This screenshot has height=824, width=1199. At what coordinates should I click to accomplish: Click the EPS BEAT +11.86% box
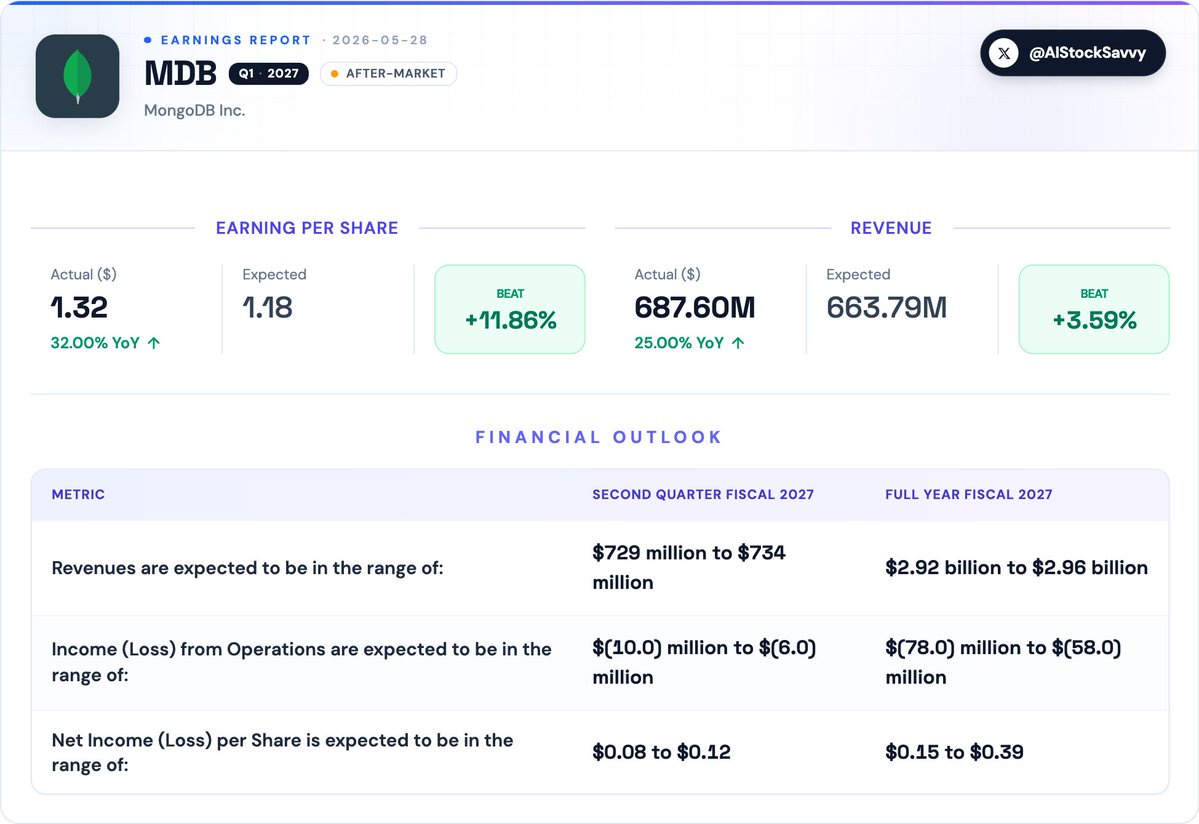(510, 309)
